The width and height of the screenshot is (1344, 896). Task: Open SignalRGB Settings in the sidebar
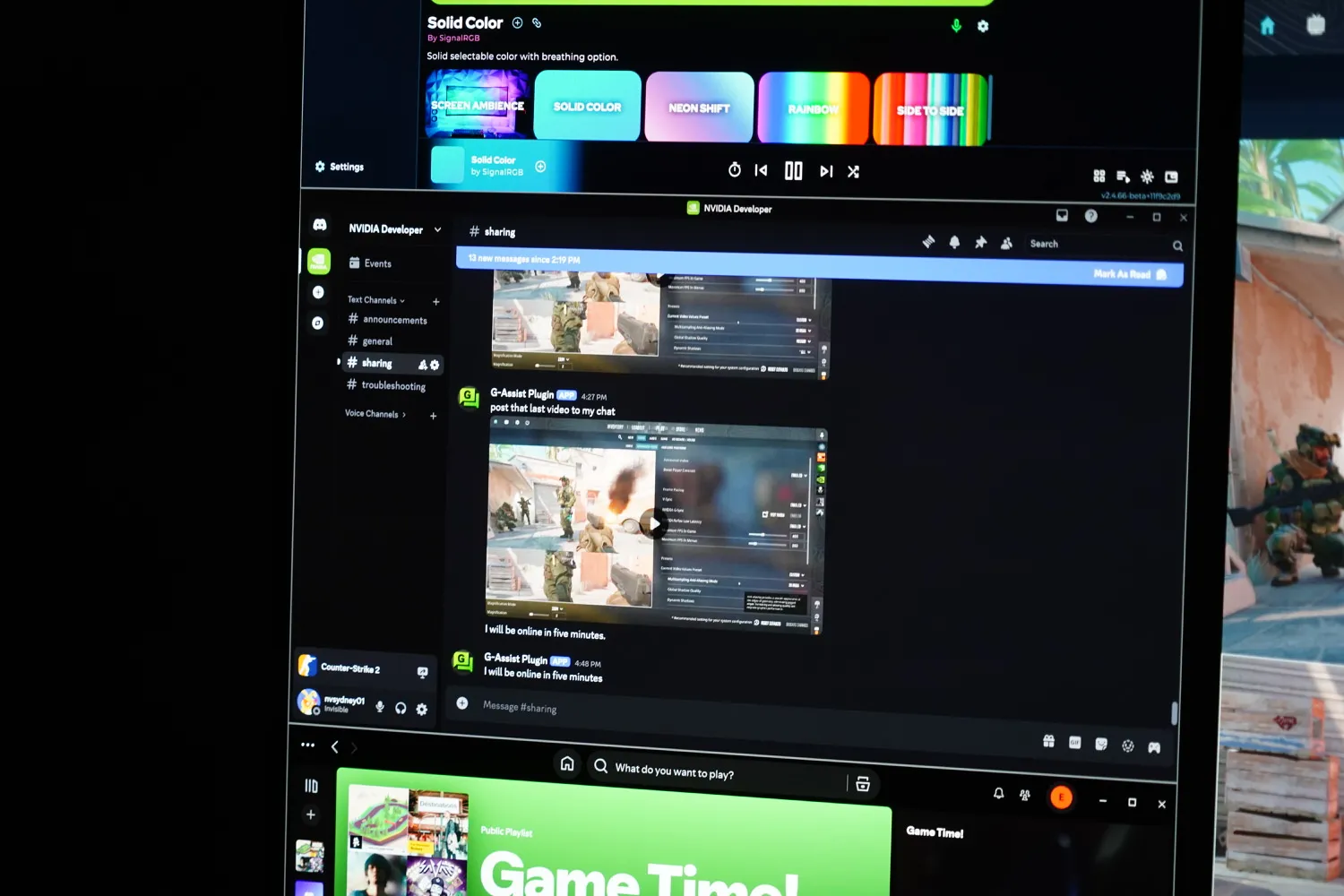pos(340,167)
